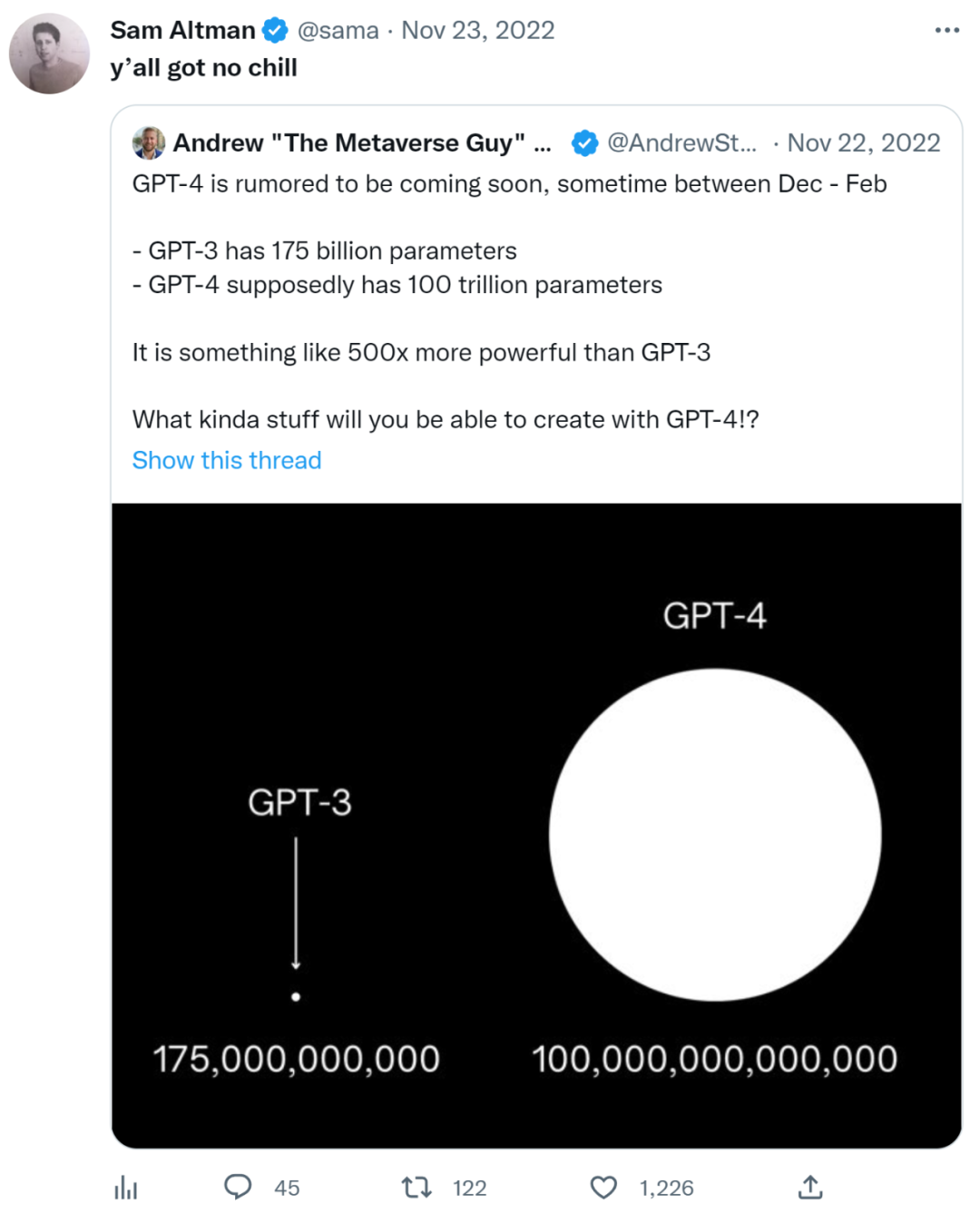Click the reply speech bubble icon

pos(238,1187)
